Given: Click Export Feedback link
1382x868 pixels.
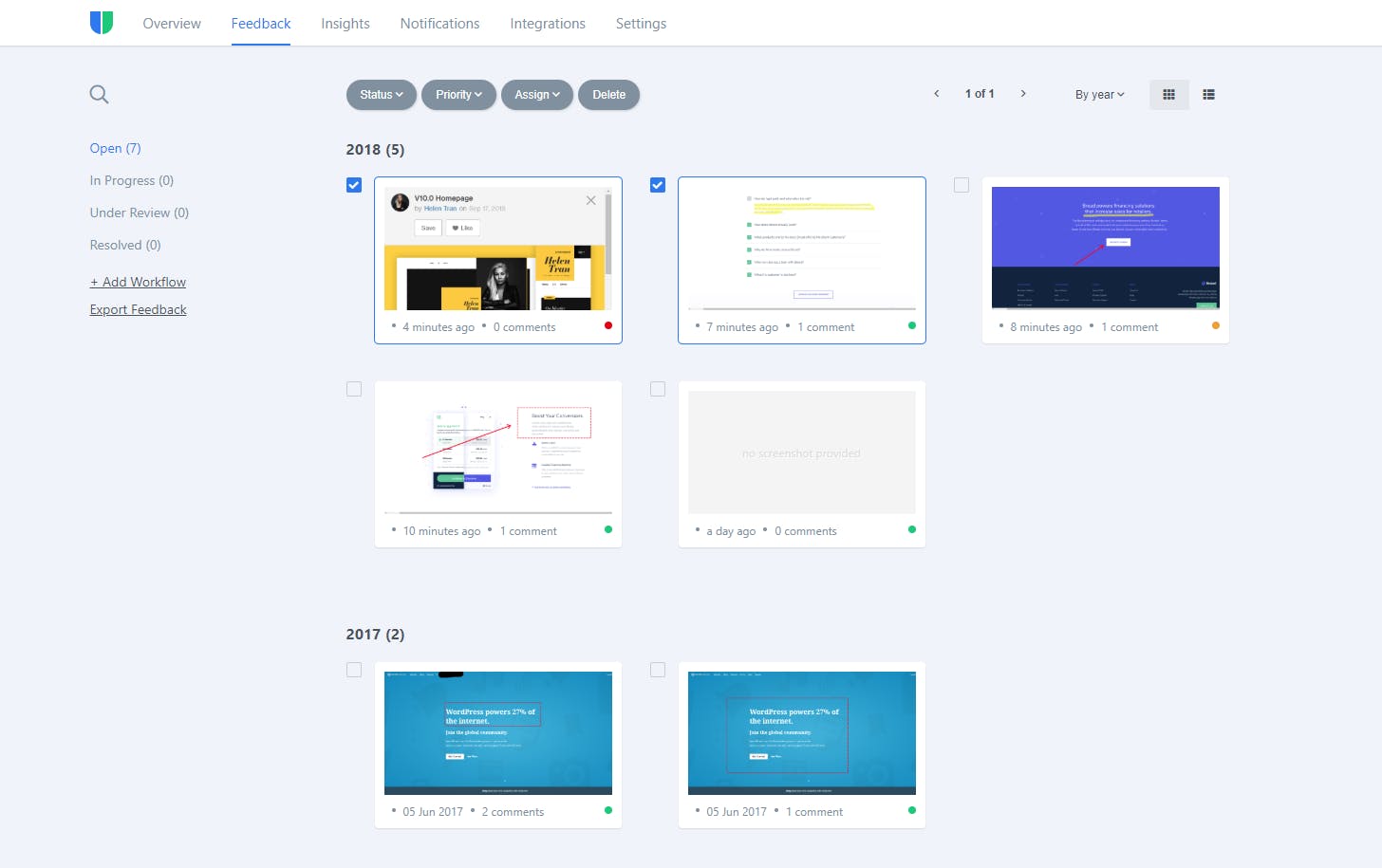Looking at the screenshot, I should tap(138, 309).
